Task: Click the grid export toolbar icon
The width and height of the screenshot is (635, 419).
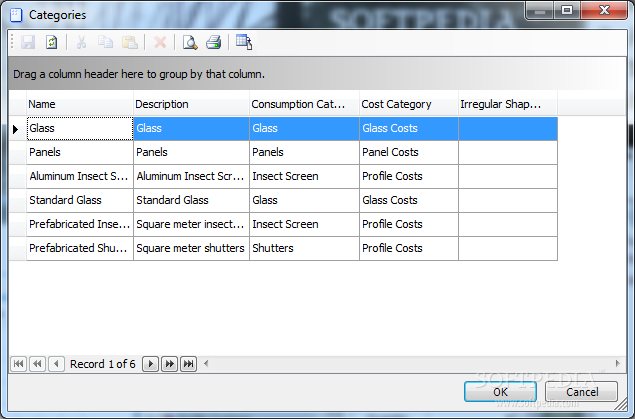Action: coord(244,42)
